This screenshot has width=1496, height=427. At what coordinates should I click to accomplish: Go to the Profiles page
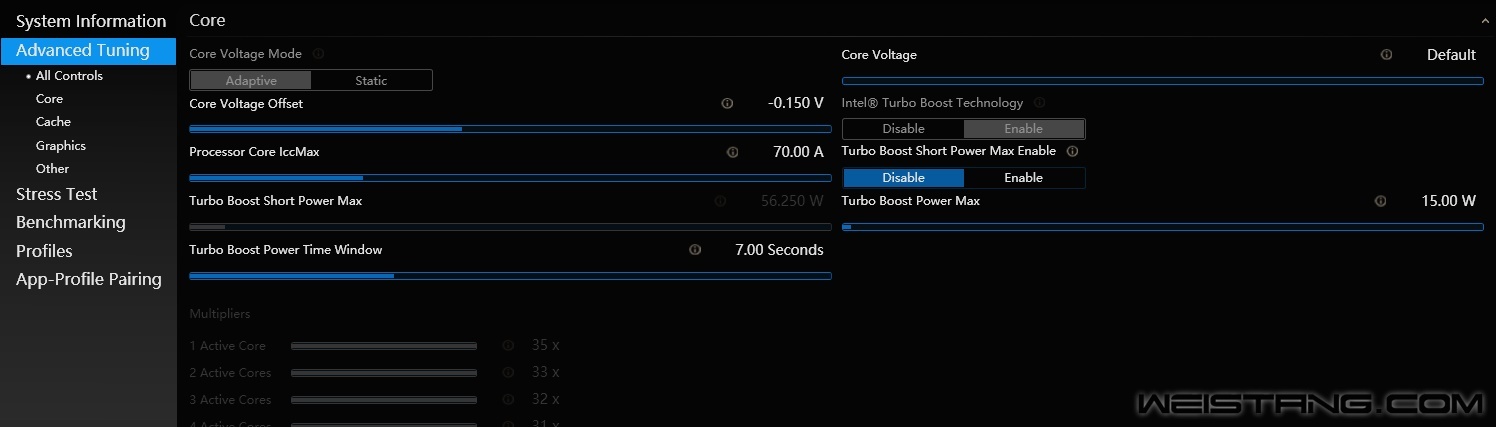[x=44, y=251]
